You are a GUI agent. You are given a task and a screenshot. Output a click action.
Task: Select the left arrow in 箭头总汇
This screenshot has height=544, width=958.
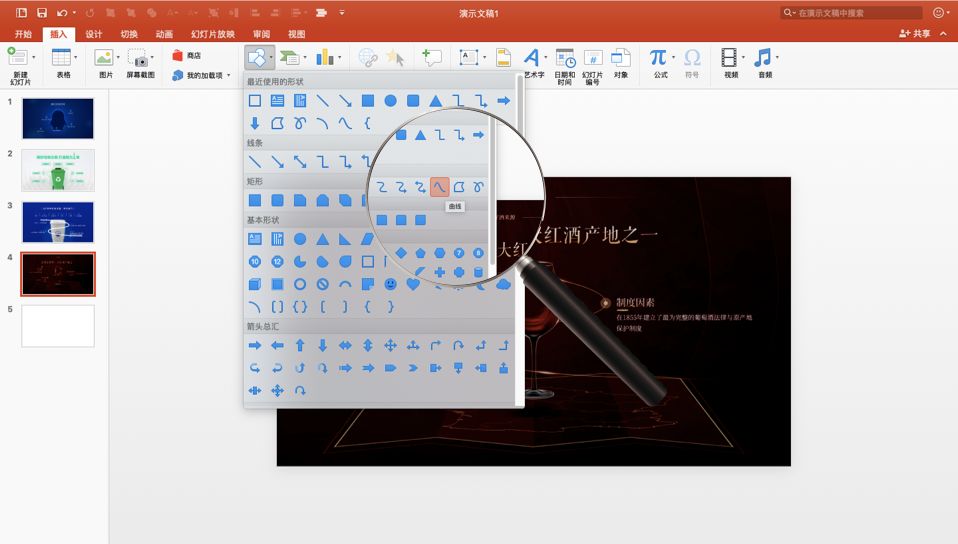point(277,345)
